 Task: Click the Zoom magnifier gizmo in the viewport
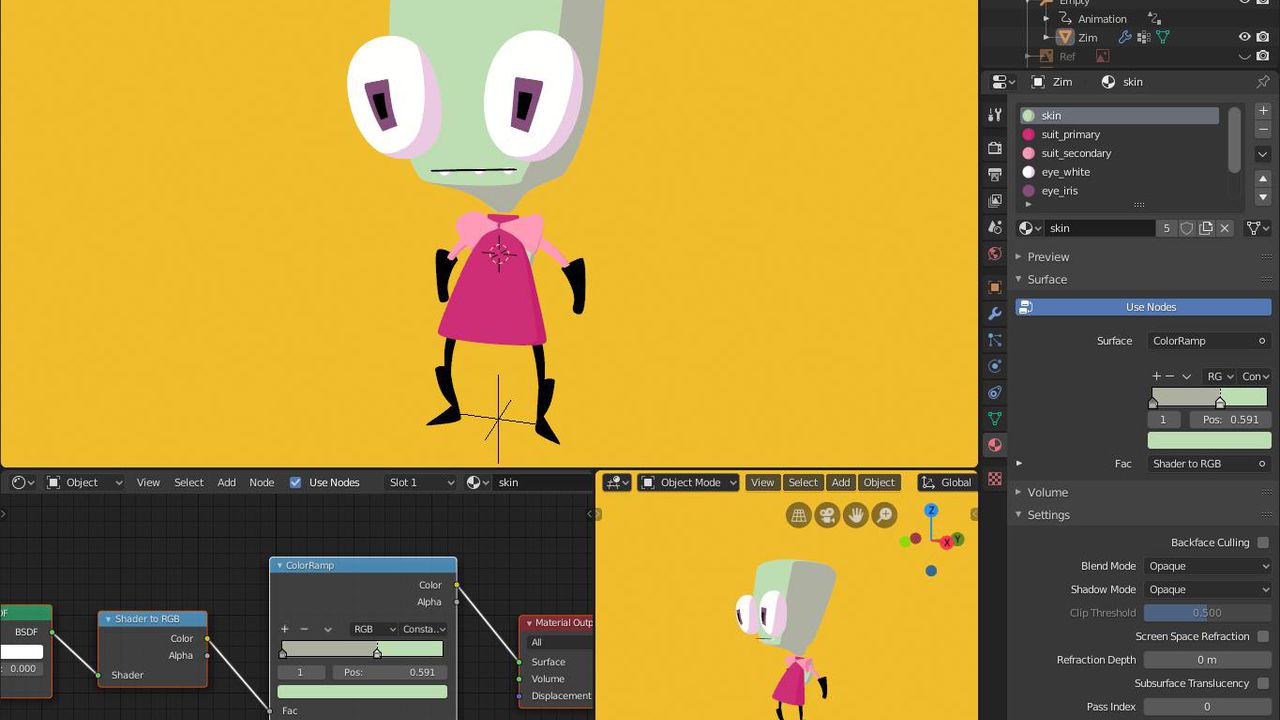point(884,514)
